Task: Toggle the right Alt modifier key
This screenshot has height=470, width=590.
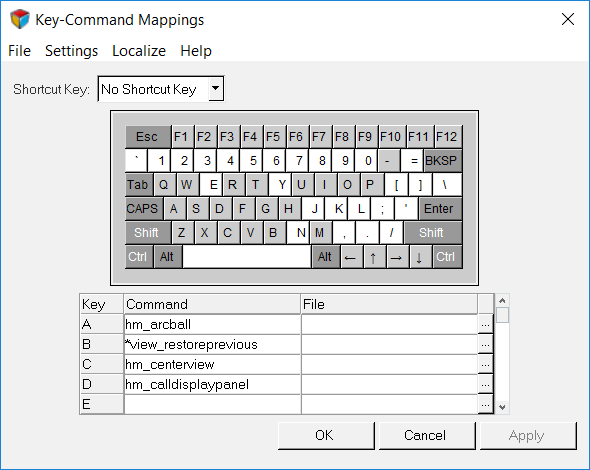Action: click(326, 257)
